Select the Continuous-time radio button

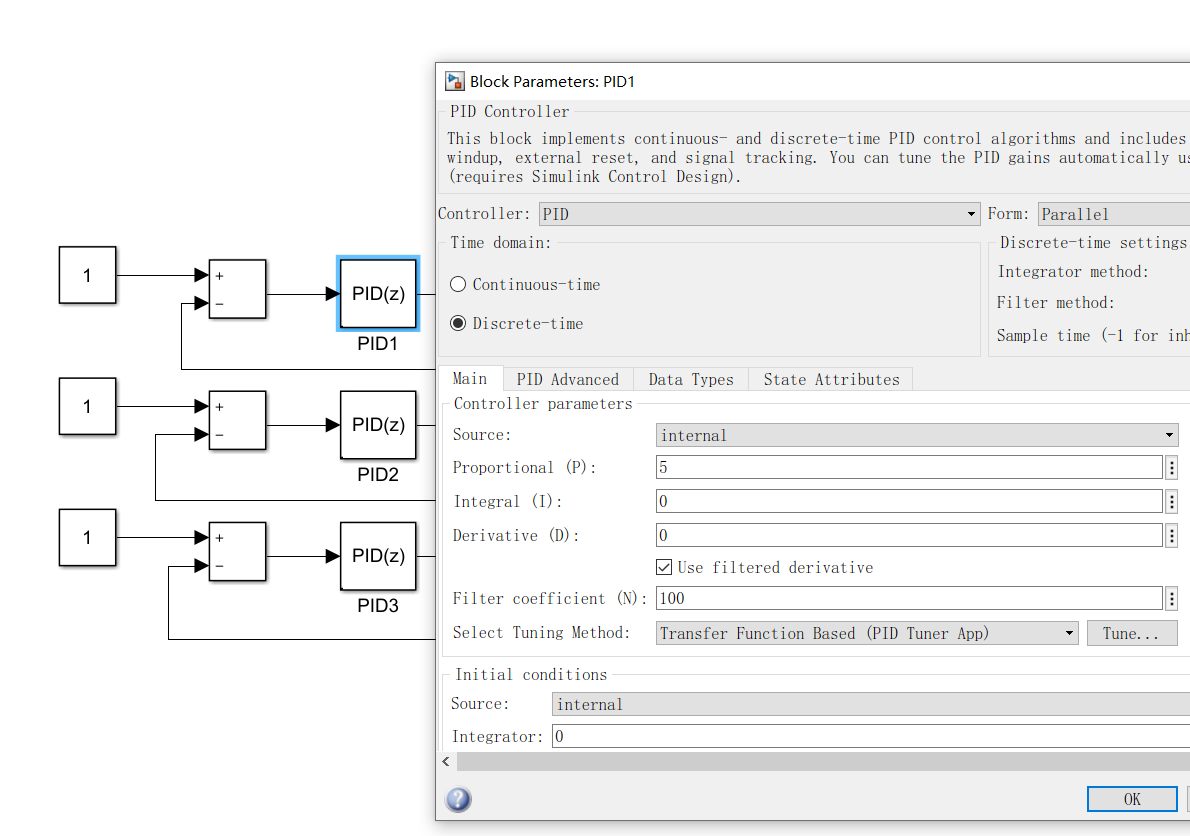458,284
